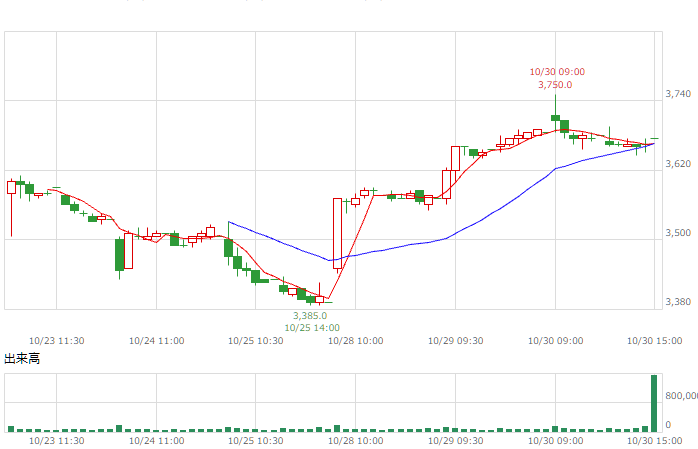The width and height of the screenshot is (698, 449).
Task: Click 10/23 11:30 label under volume chart
Action: pos(57,441)
